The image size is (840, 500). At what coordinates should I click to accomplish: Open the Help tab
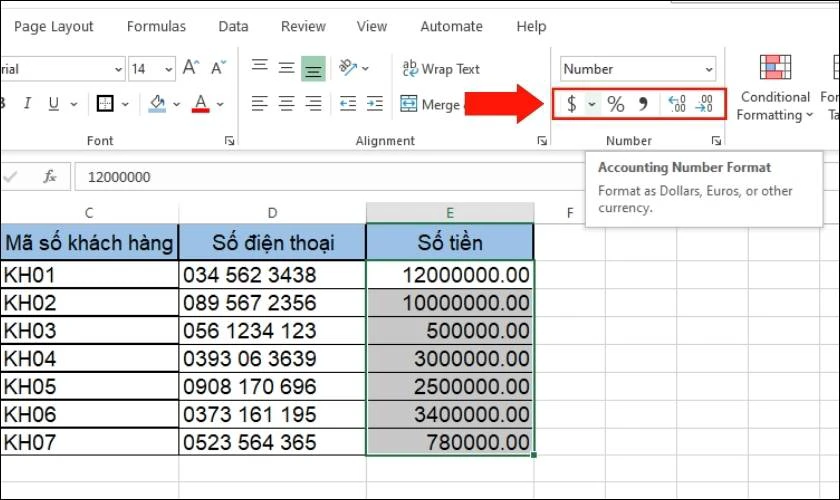coord(531,26)
